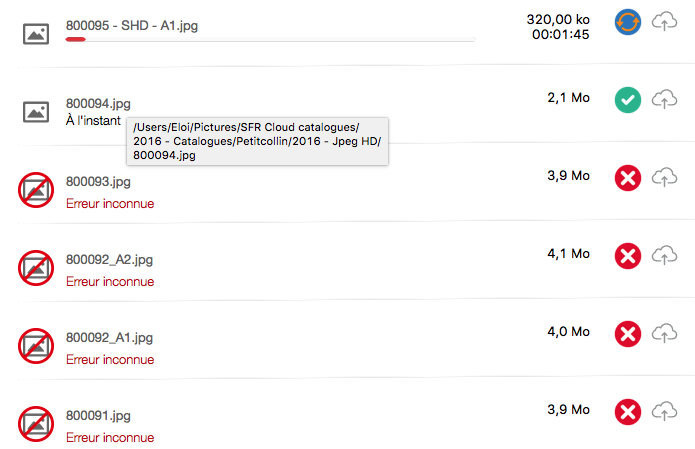Screen dimensions: 695x449
Task: Click the upload progress bar for 800095
Action: [x=270, y=40]
